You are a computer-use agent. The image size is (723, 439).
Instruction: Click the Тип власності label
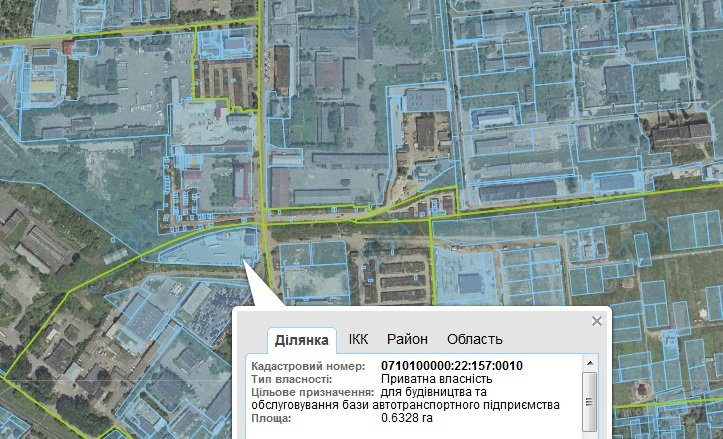291,379
